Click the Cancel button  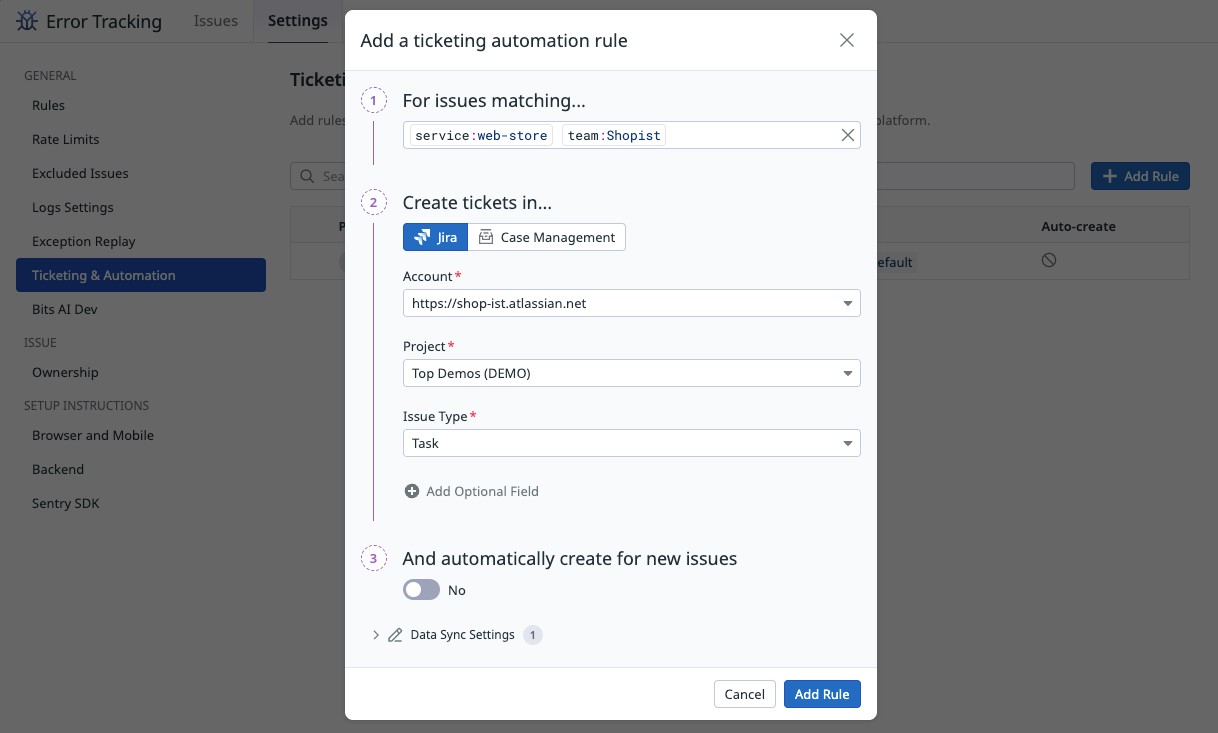point(744,694)
